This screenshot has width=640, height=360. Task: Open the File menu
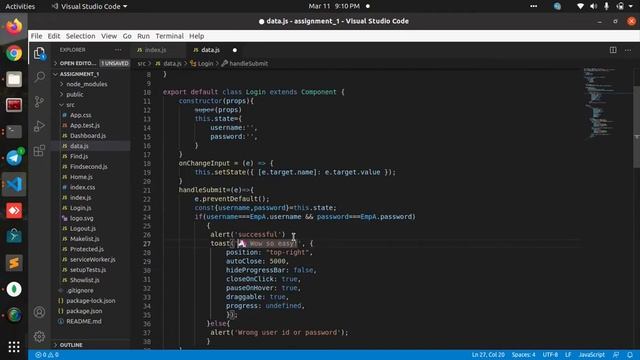pos(36,36)
